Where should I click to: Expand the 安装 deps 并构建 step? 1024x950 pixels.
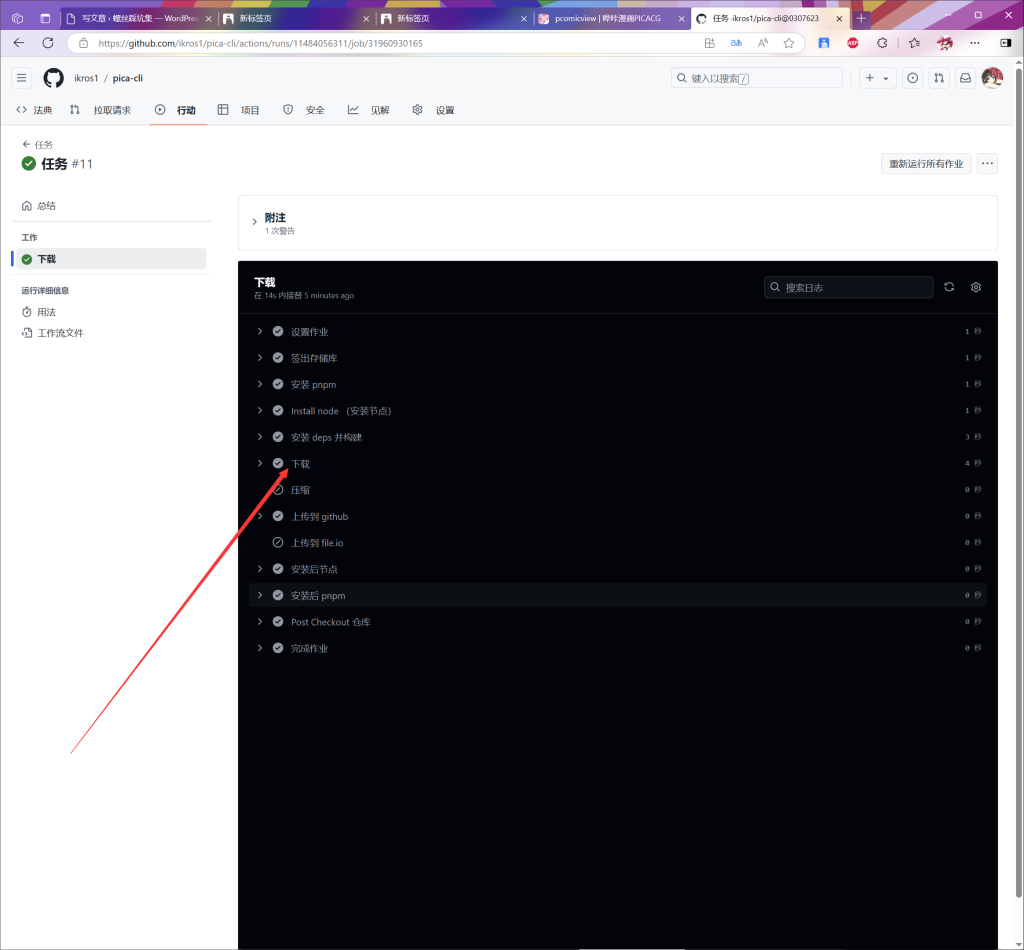260,437
